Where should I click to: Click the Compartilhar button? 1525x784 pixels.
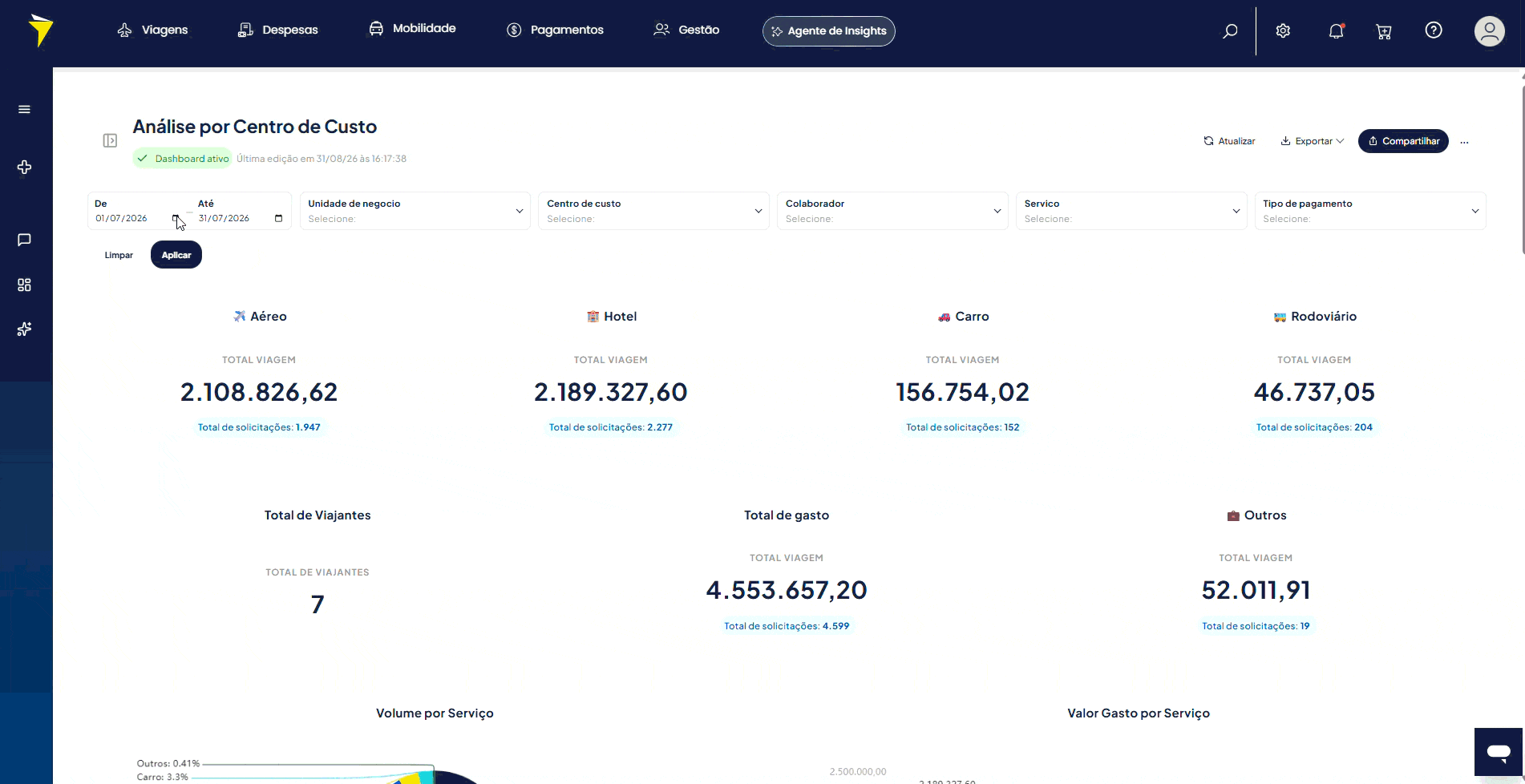[1403, 141]
